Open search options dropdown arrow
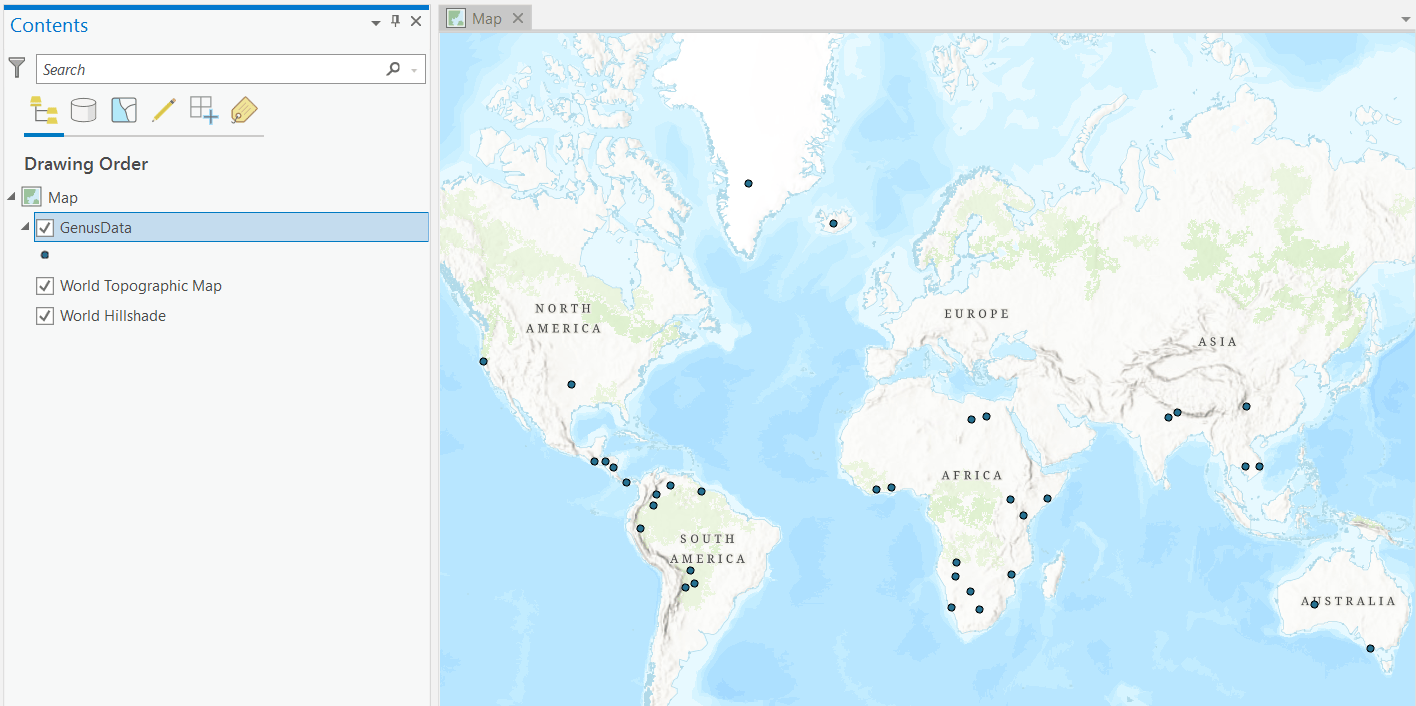This screenshot has width=1416, height=706. coord(414,70)
